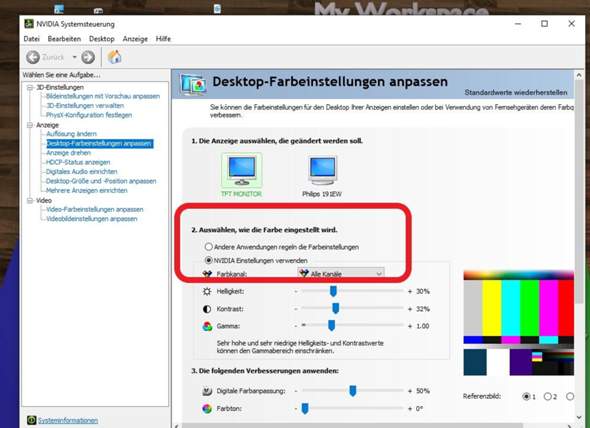Click the Farbkanal icon
The height and width of the screenshot is (428, 590).
tap(207, 274)
